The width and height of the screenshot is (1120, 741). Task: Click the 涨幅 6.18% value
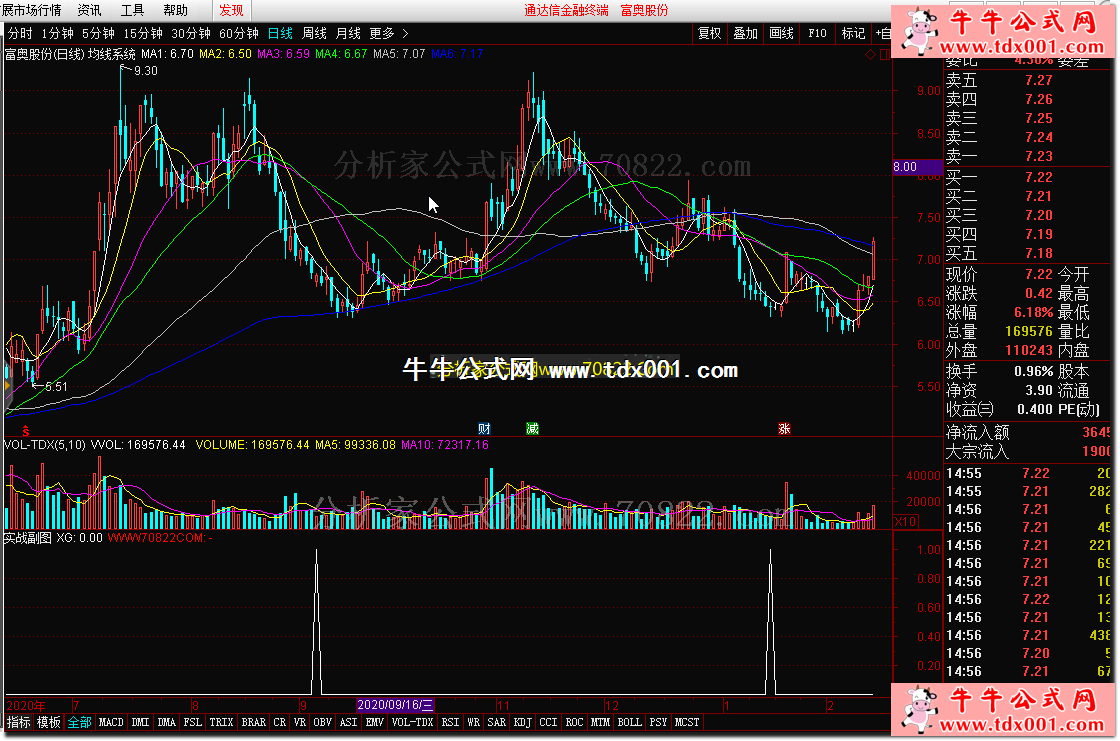1034,312
